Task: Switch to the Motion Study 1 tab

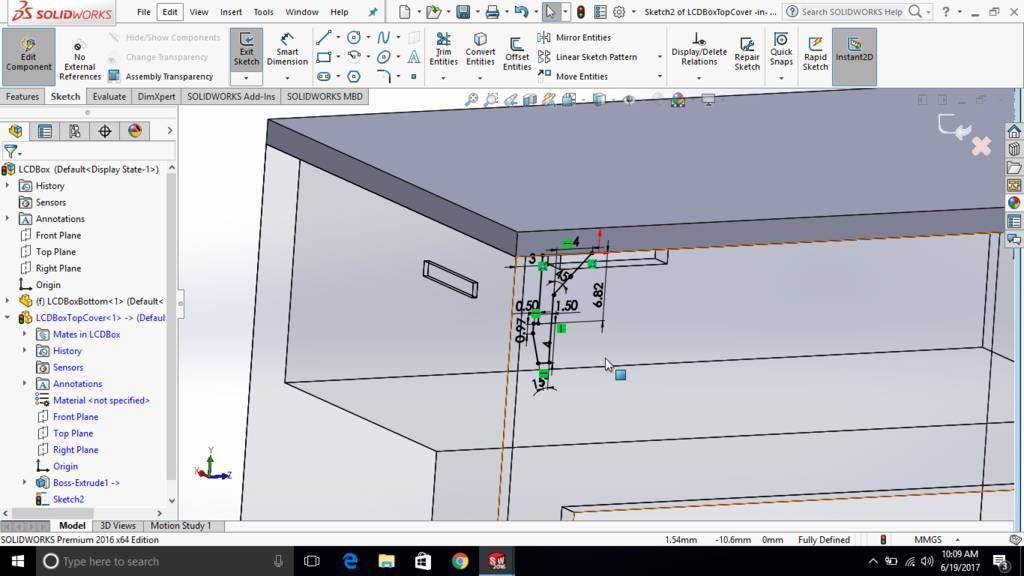Action: click(181, 526)
